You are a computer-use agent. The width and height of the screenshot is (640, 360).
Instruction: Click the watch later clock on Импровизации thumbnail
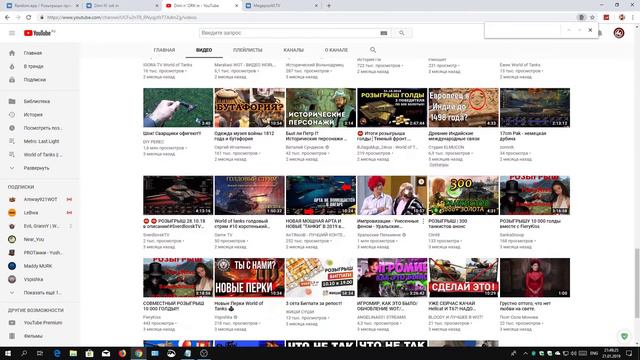421,182
